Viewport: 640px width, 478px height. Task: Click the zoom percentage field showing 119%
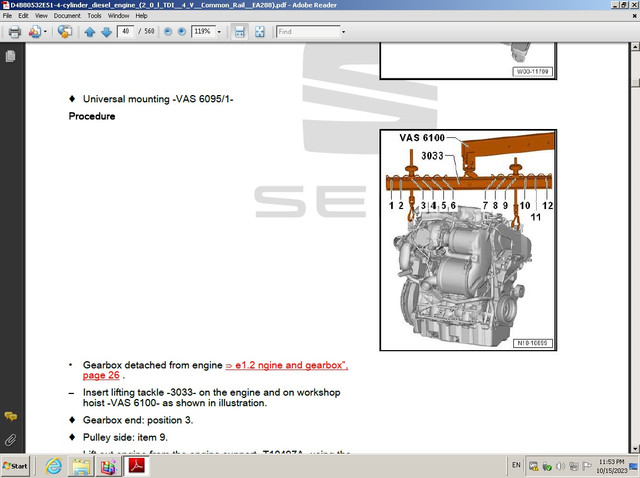click(203, 31)
